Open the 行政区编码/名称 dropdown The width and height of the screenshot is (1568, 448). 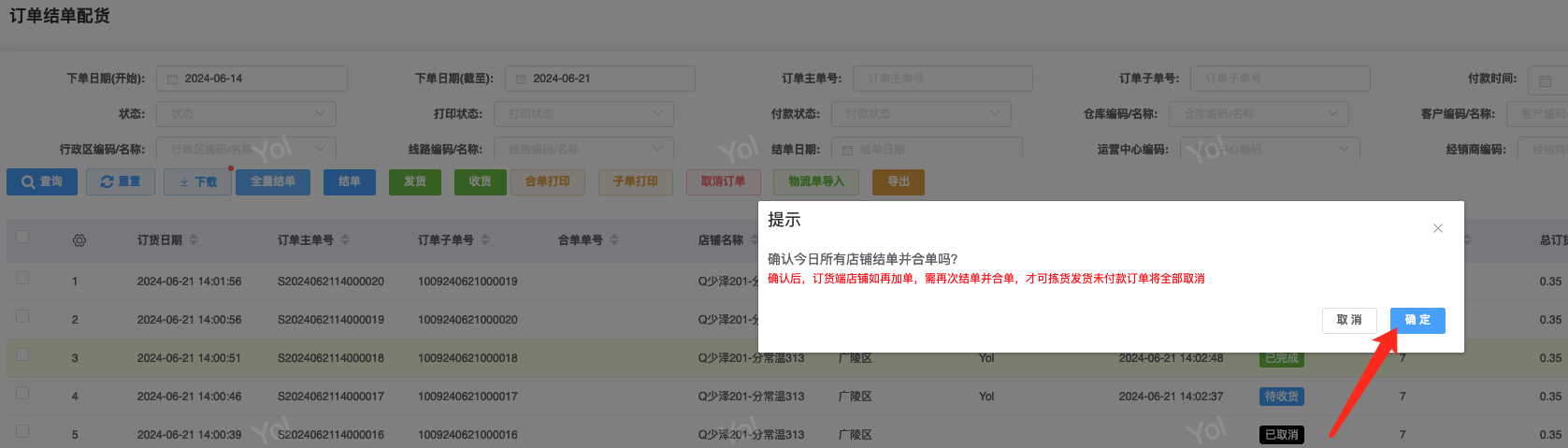246,150
